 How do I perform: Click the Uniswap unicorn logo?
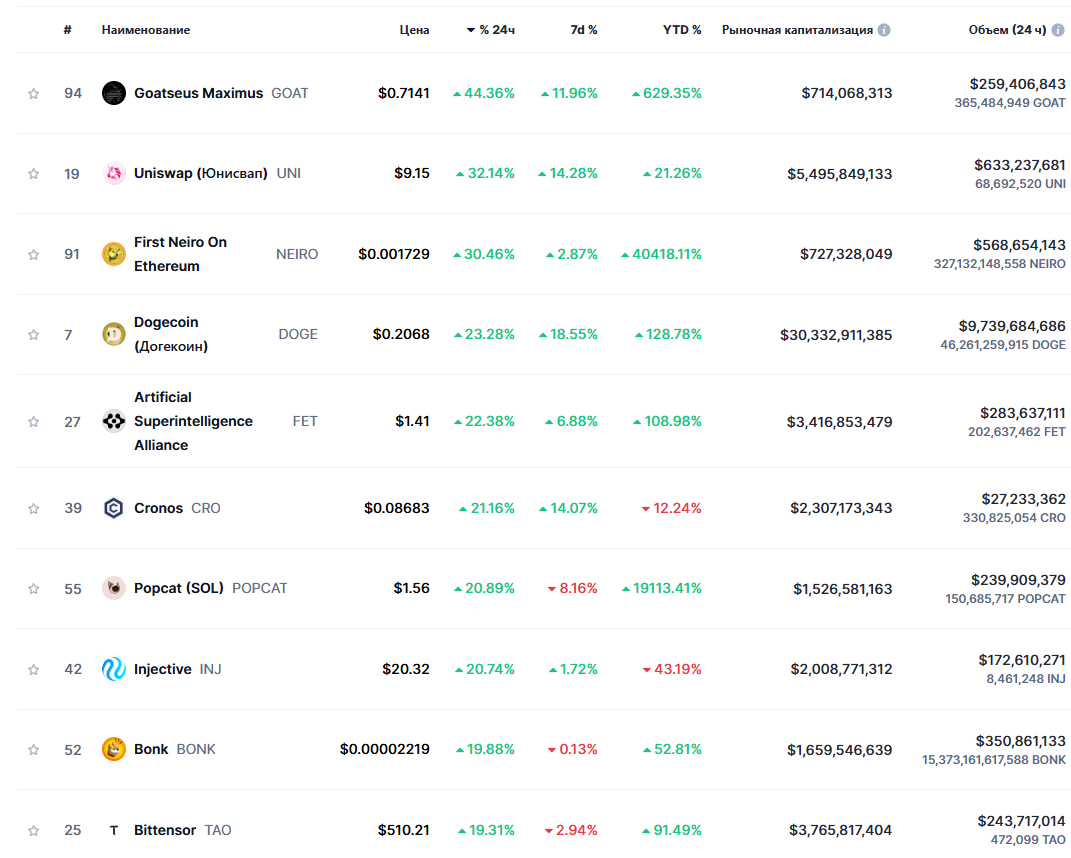[x=114, y=174]
